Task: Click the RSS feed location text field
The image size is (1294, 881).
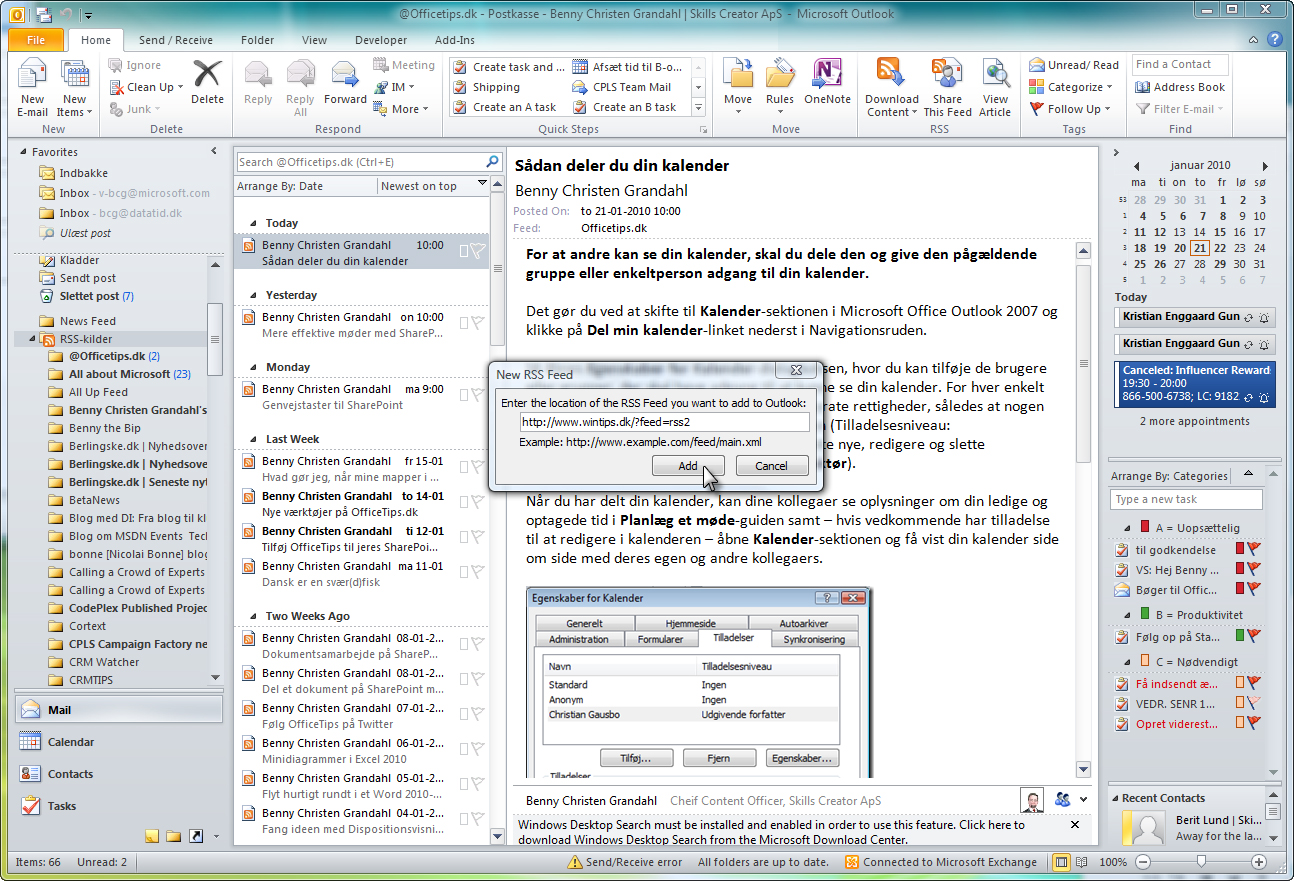Action: (662, 422)
